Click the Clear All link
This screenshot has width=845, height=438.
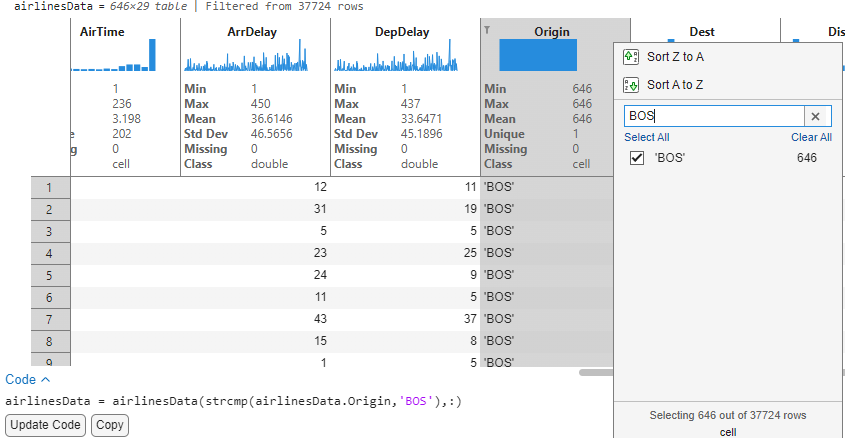(x=810, y=137)
